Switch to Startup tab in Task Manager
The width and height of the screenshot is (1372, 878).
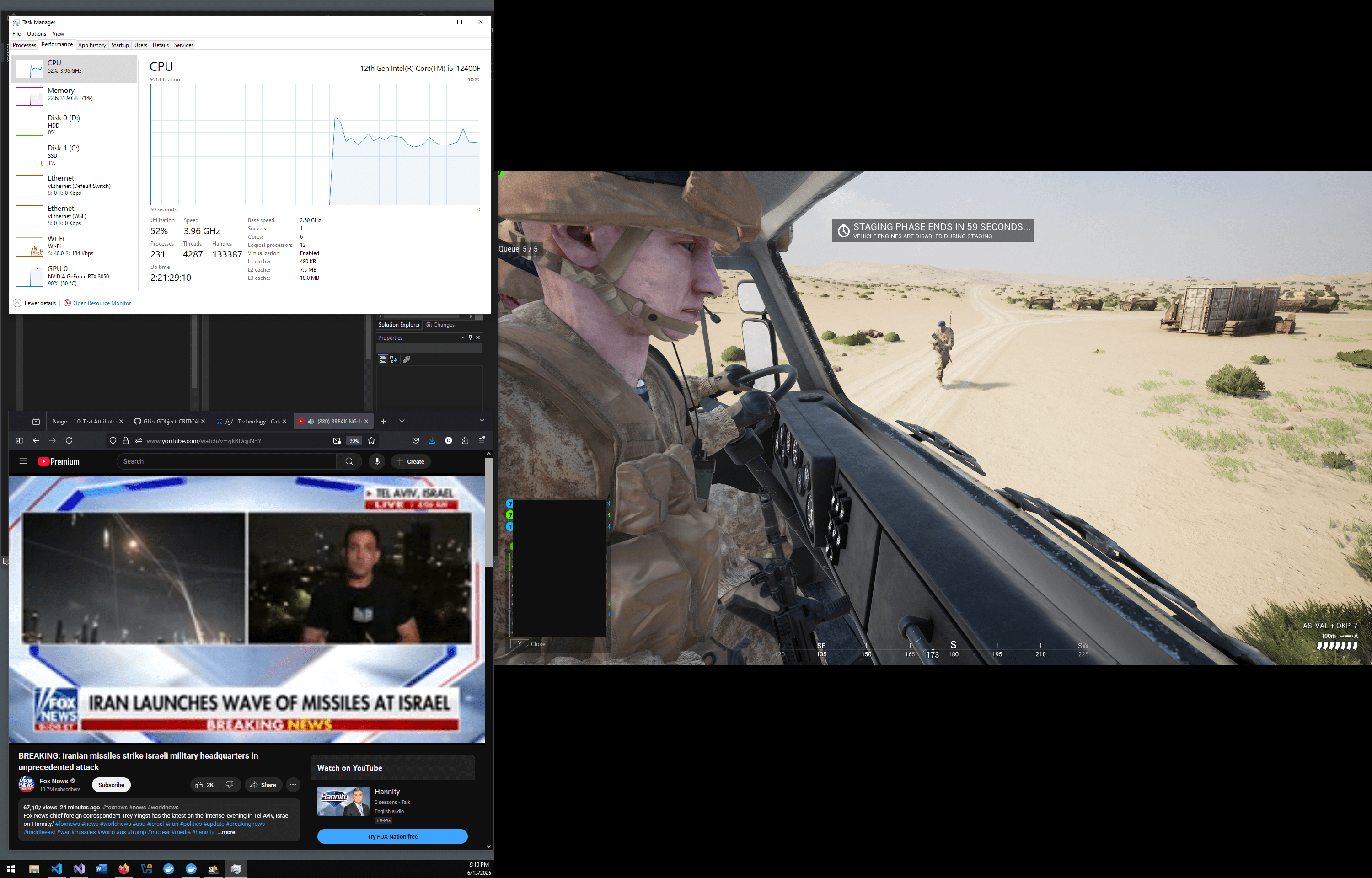click(120, 45)
